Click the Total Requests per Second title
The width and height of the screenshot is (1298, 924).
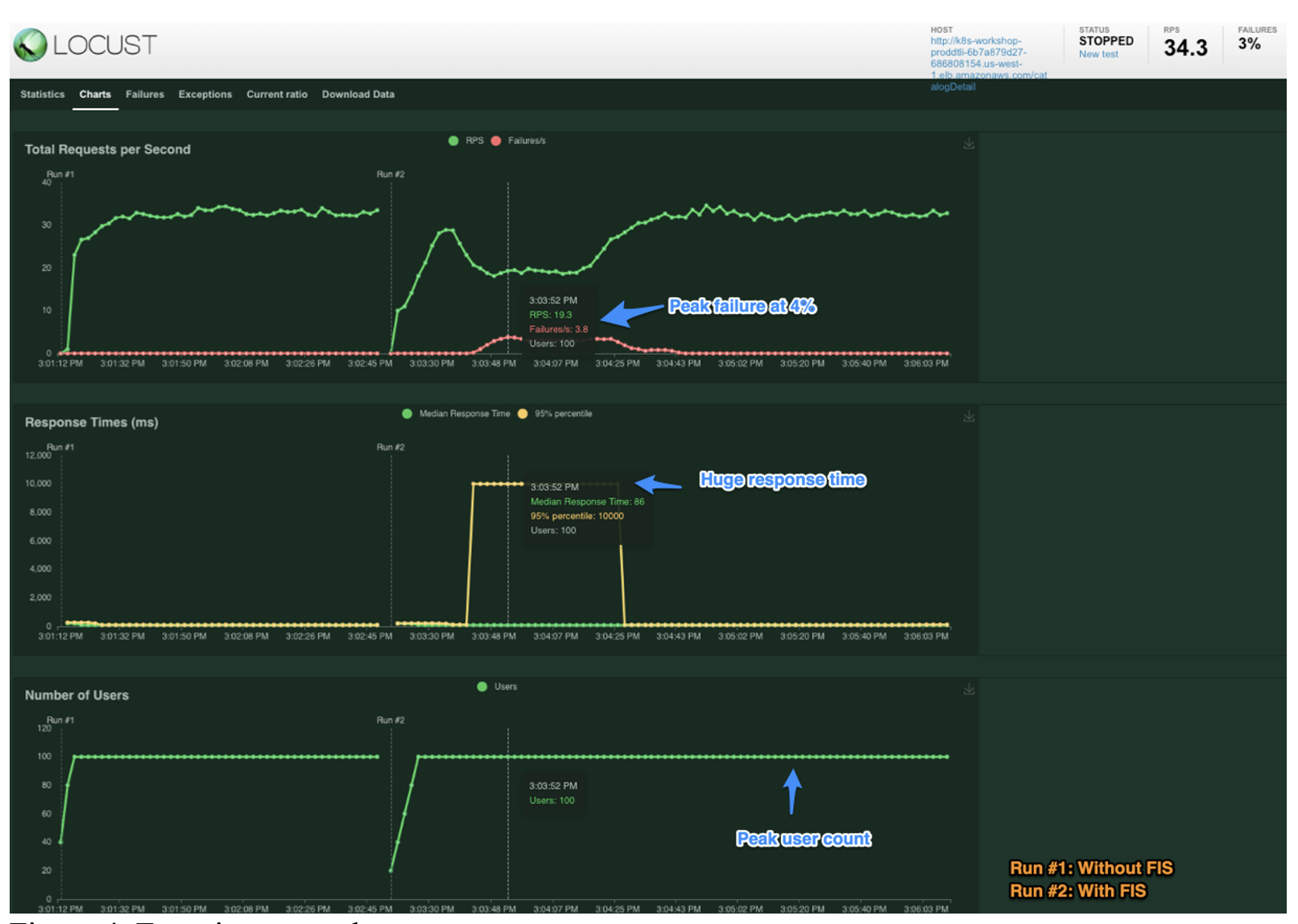(108, 150)
